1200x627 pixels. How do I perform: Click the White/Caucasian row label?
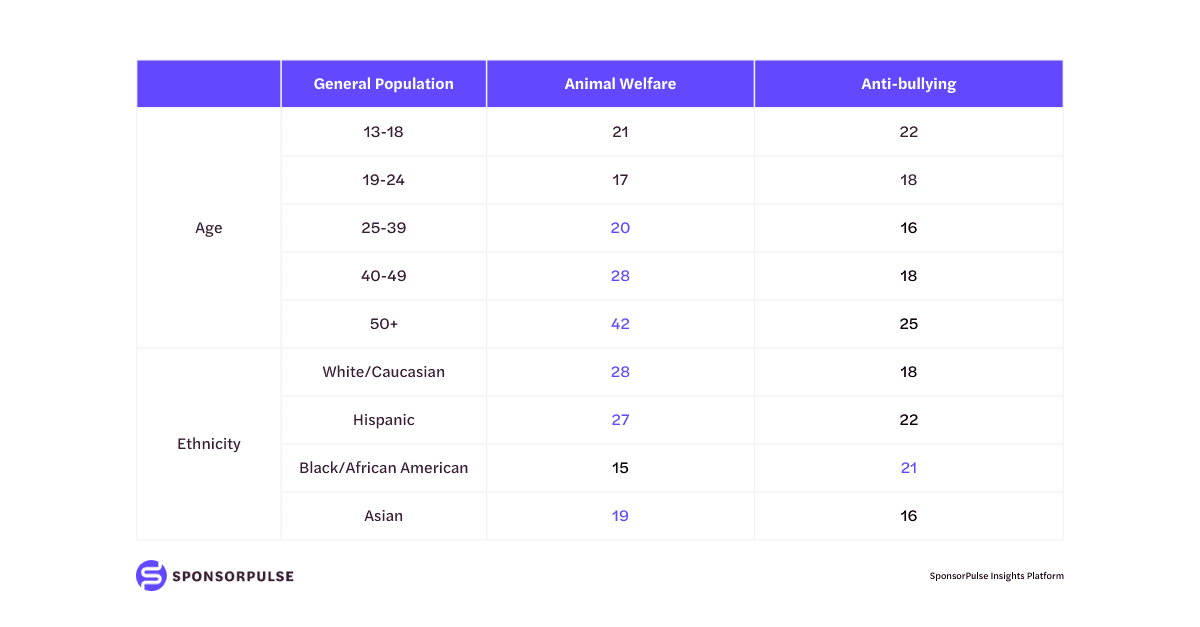click(x=383, y=372)
